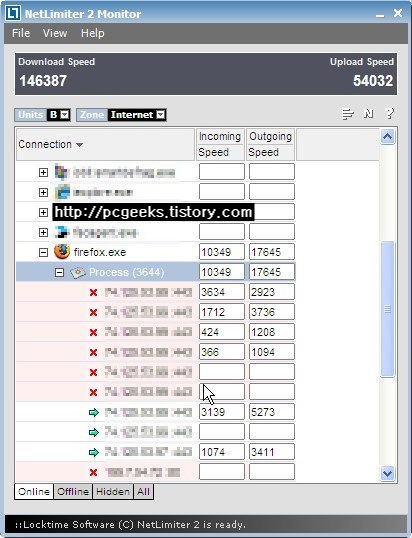Click the outgoing speed value 5273

click(x=272, y=412)
